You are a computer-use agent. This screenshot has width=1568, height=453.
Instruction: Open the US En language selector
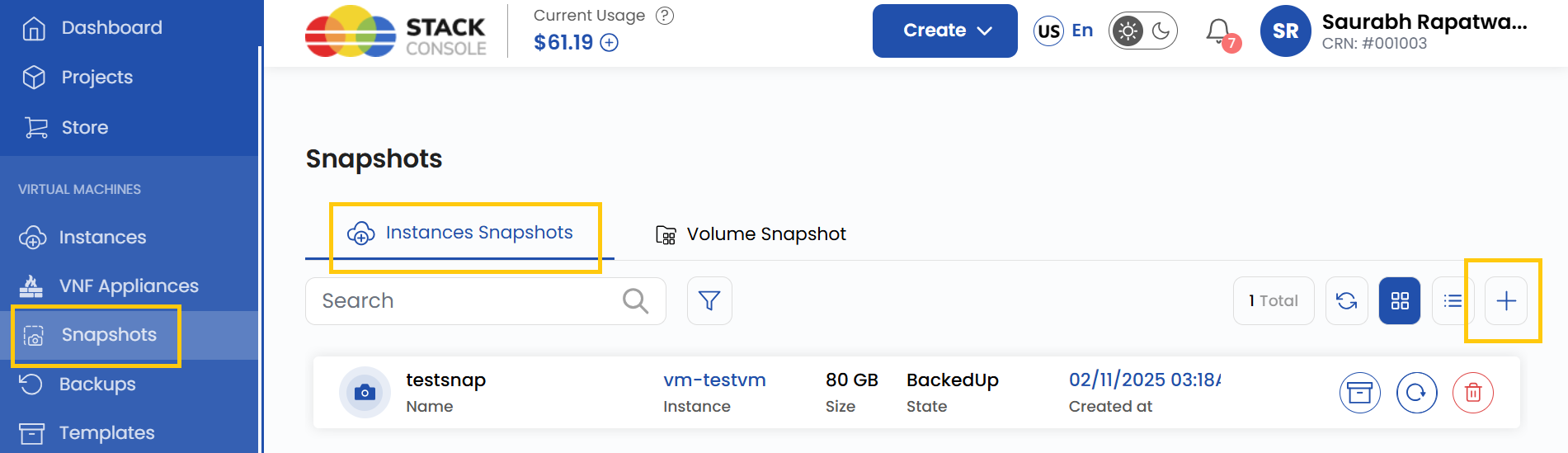click(x=1063, y=31)
